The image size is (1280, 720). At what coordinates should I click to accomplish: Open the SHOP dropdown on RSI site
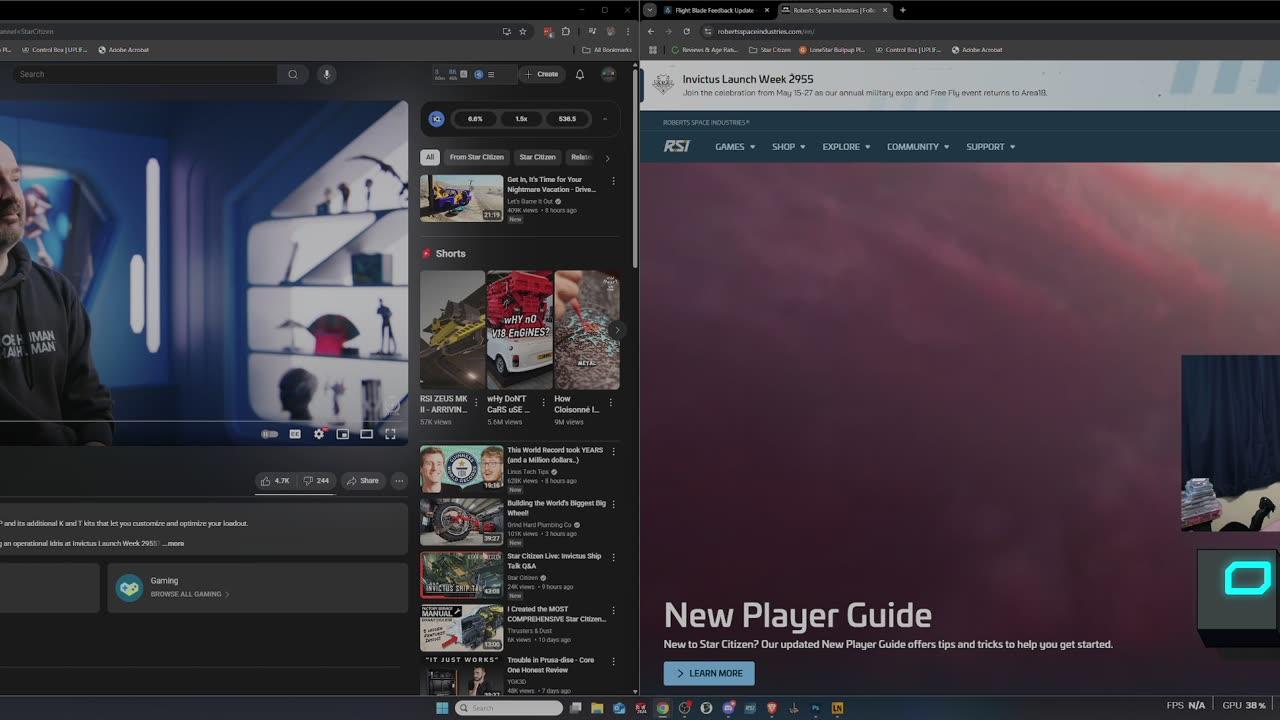tap(789, 147)
